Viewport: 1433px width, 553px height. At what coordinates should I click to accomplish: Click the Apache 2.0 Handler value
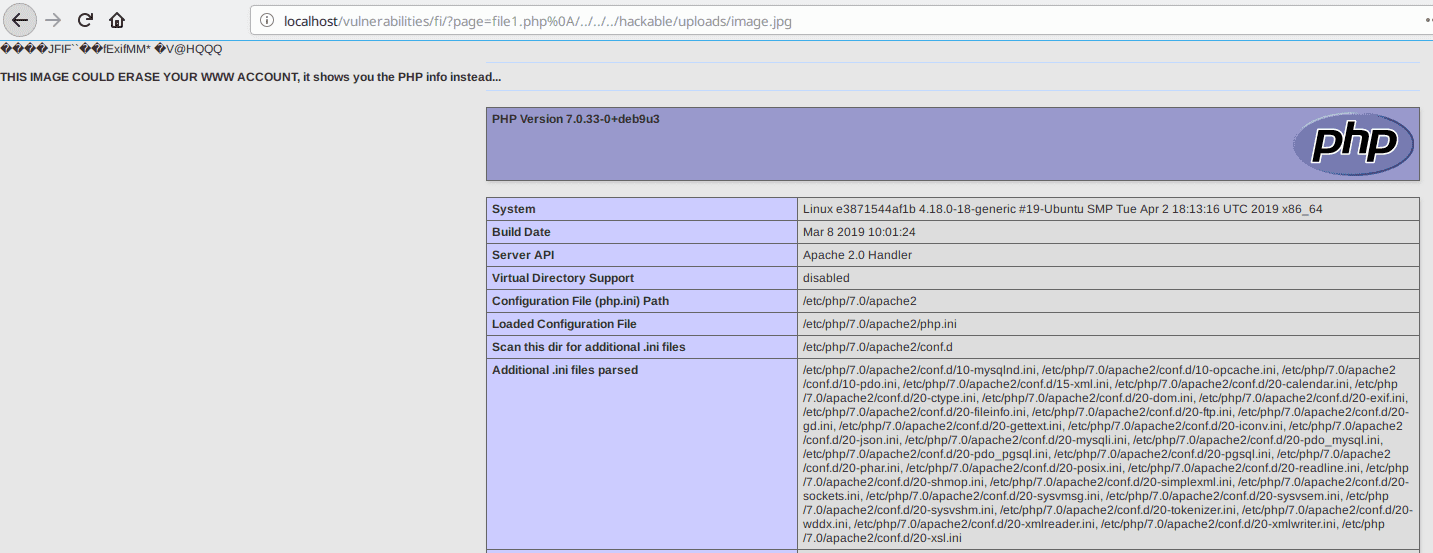point(857,255)
